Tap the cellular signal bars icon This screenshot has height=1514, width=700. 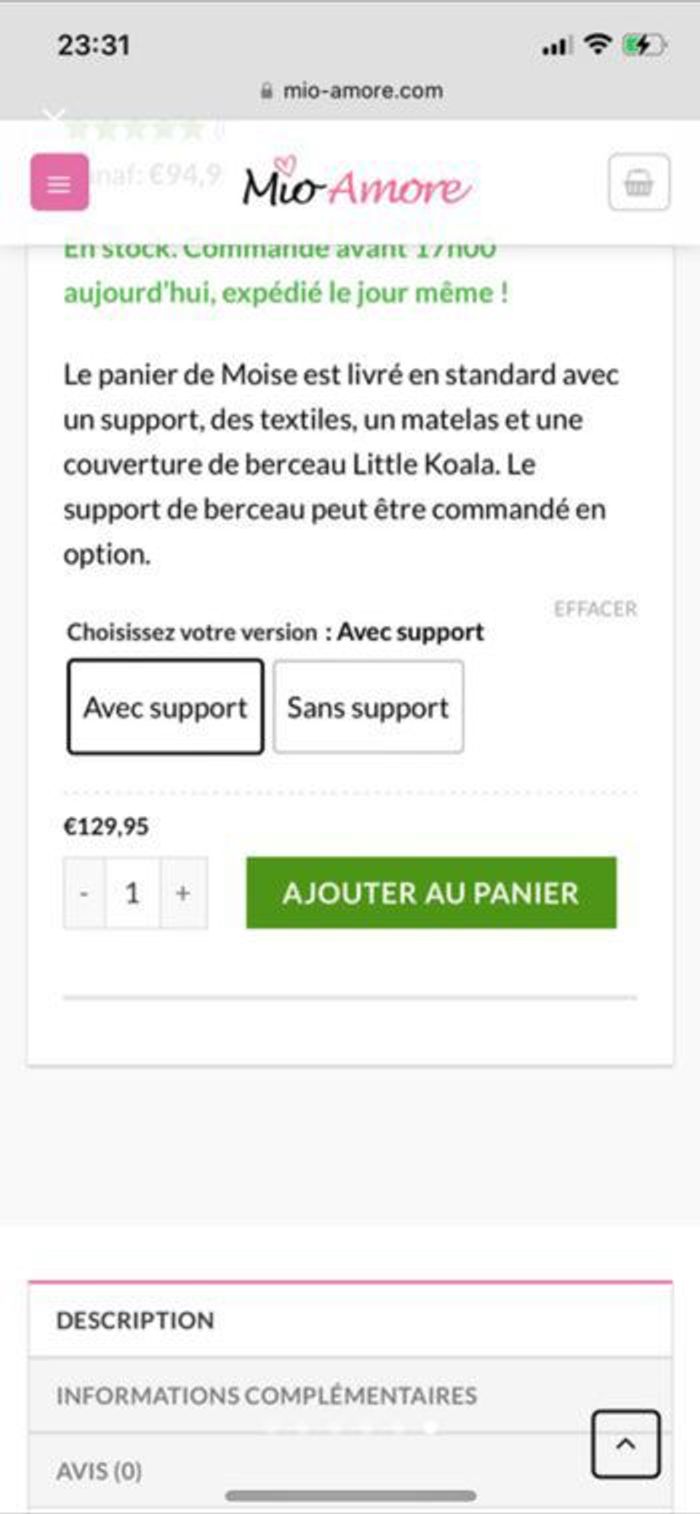click(x=557, y=46)
